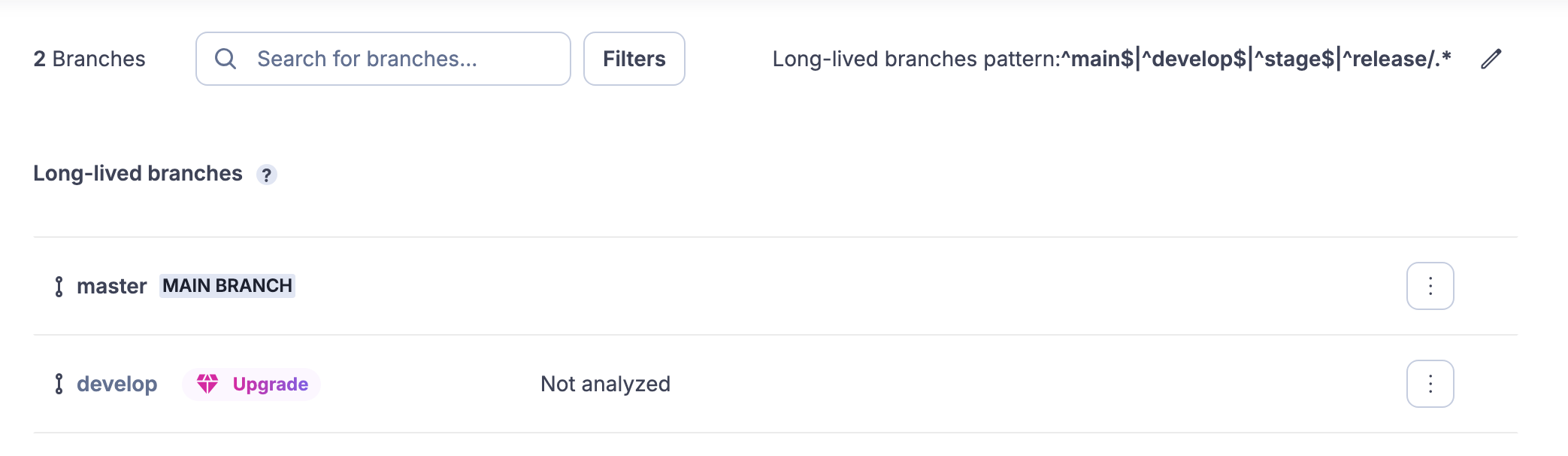1568x456 pixels.
Task: Click the Long-lived branches section heading
Action: pyautogui.click(x=138, y=174)
